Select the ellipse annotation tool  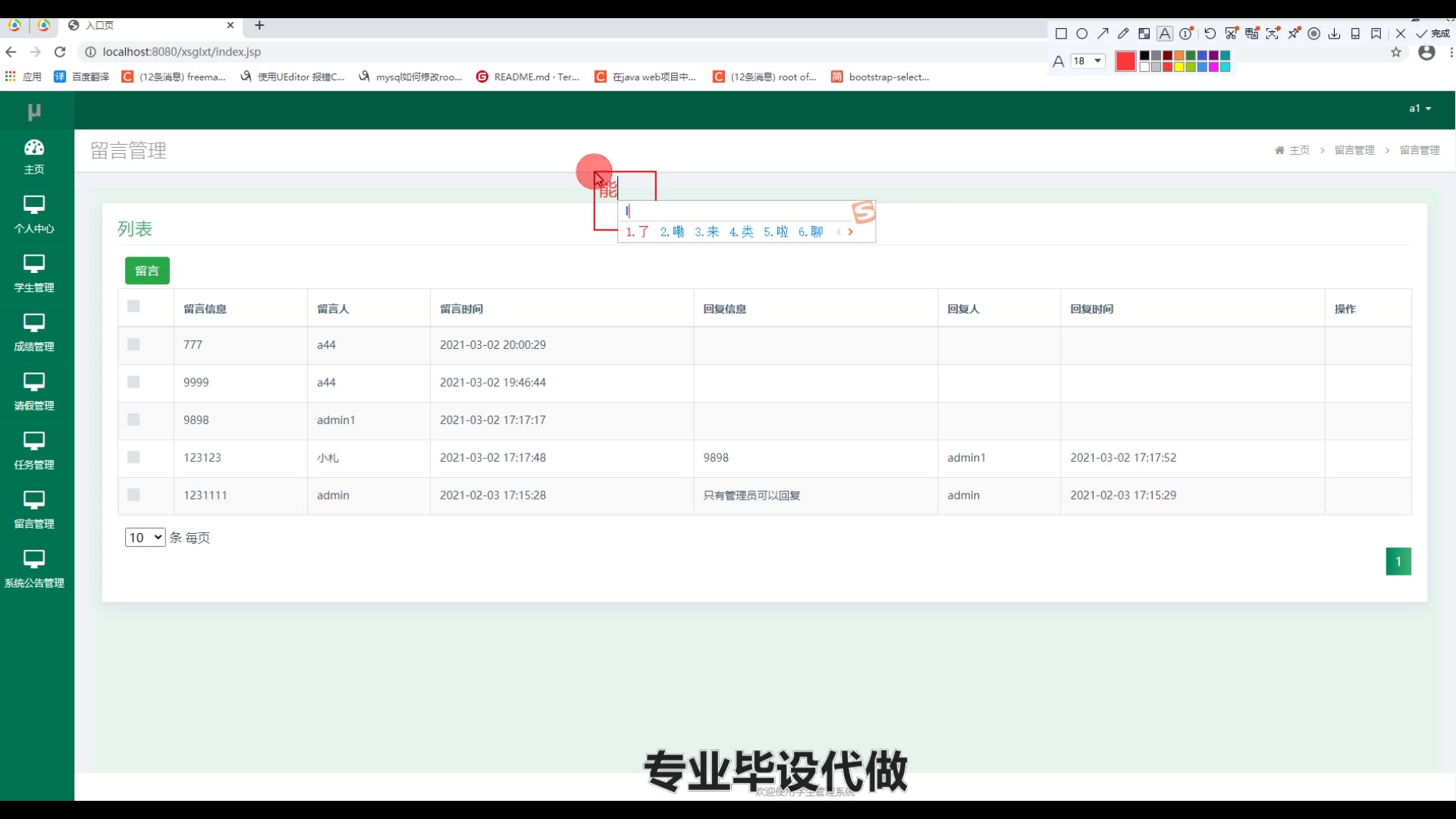(x=1082, y=33)
